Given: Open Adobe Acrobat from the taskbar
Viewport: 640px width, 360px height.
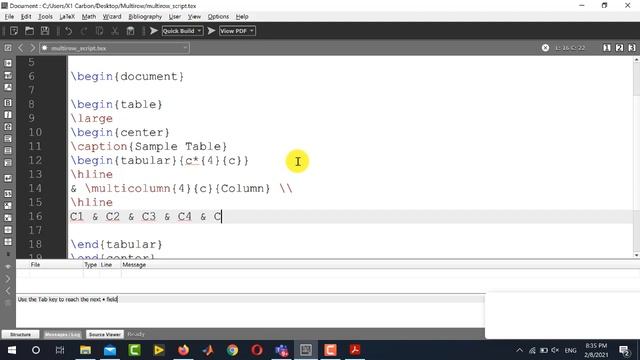Looking at the screenshot, I should tap(355, 350).
